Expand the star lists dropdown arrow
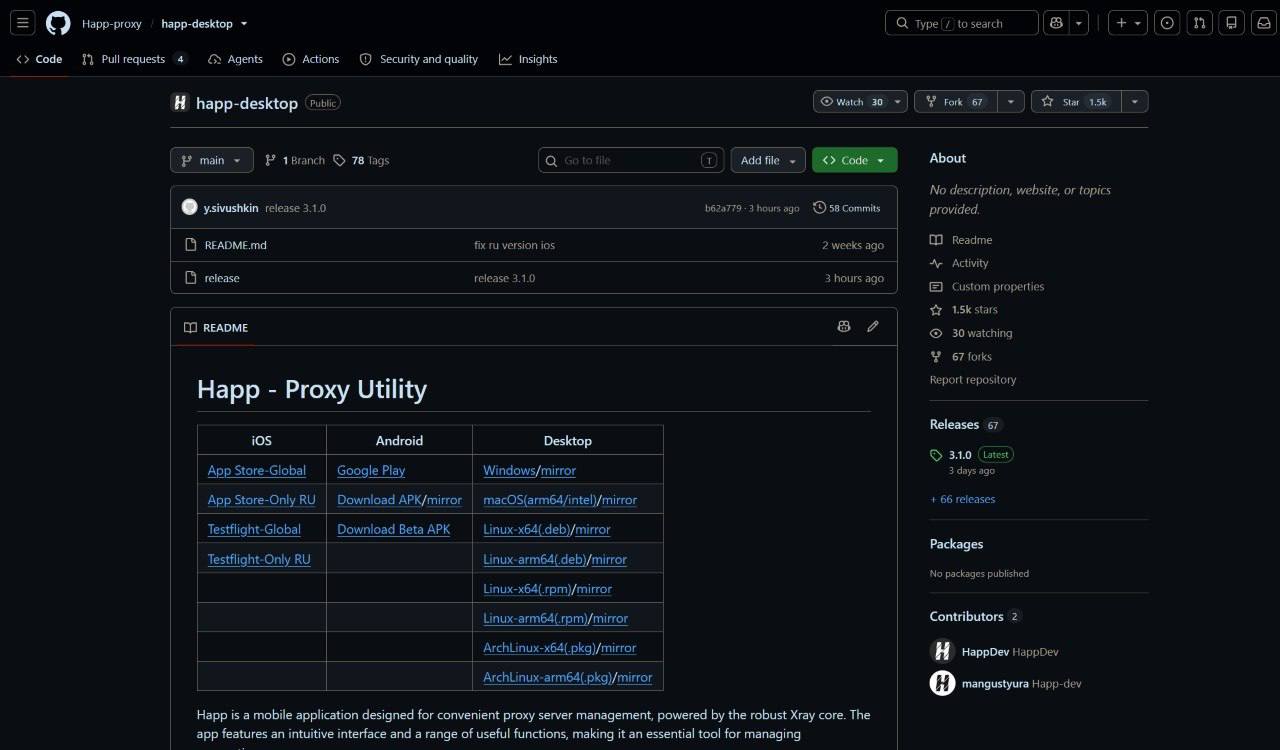 click(x=1135, y=102)
